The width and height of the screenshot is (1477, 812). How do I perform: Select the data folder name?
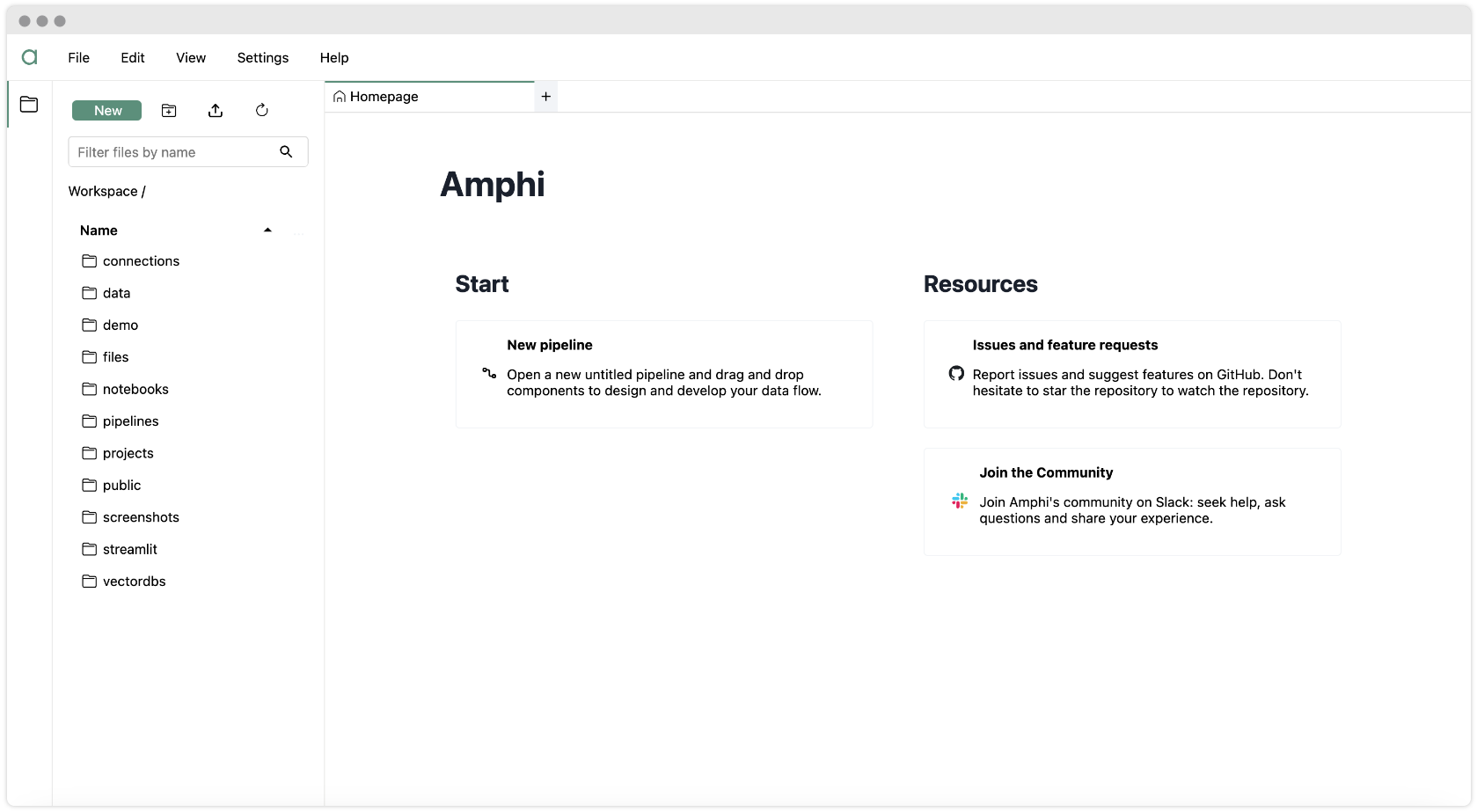pyautogui.click(x=116, y=293)
